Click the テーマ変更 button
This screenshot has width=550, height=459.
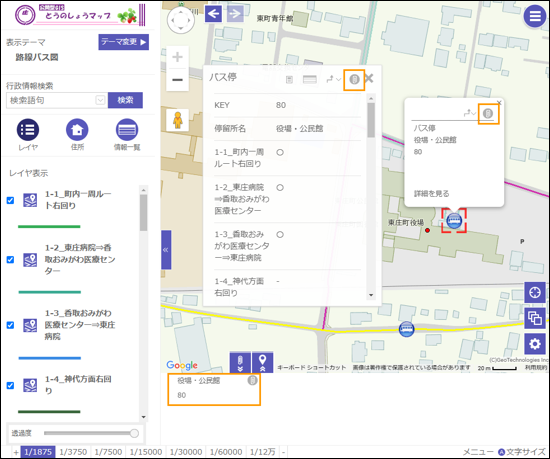click(x=123, y=42)
